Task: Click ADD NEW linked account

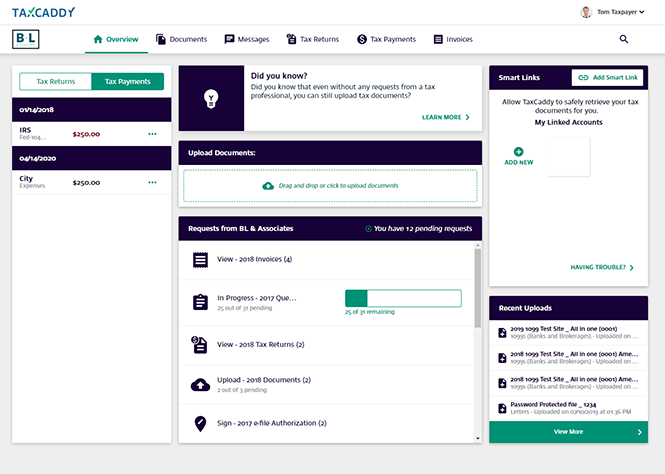Action: (519, 156)
